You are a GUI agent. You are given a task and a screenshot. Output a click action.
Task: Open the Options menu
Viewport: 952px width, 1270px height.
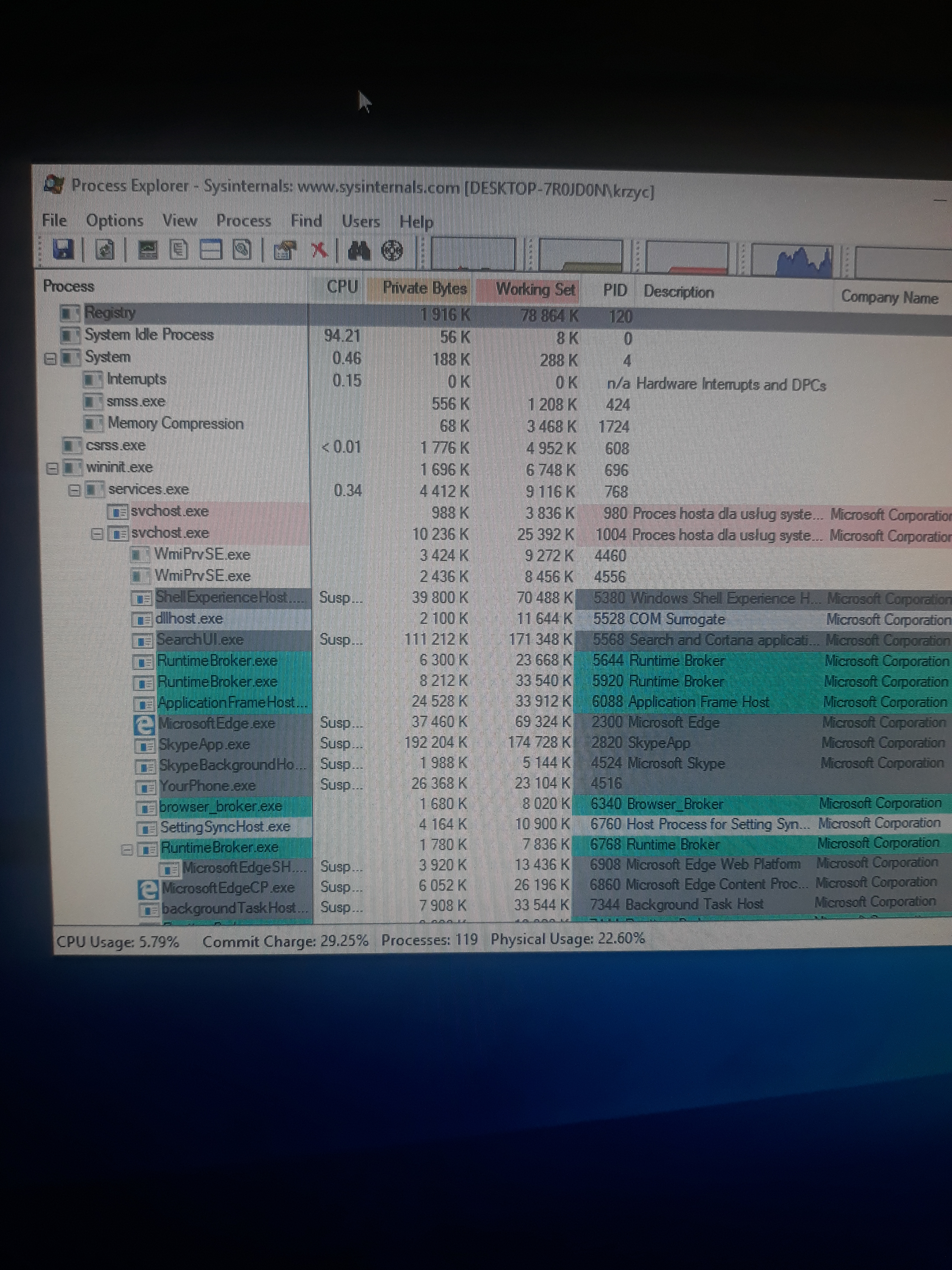click(x=115, y=221)
